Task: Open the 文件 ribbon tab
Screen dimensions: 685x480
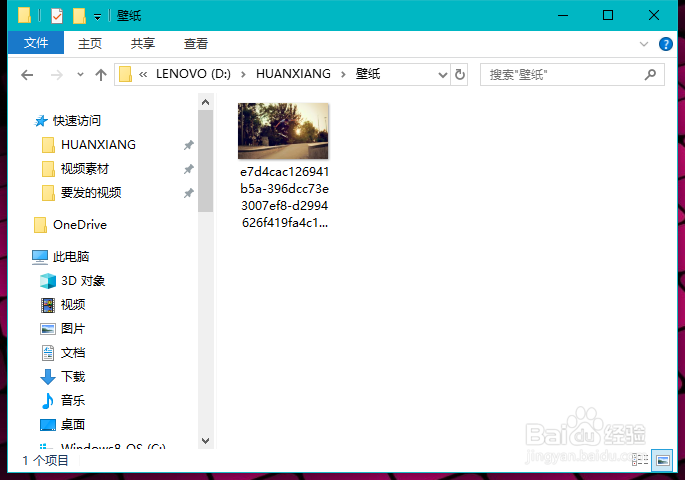Action: pos(36,43)
